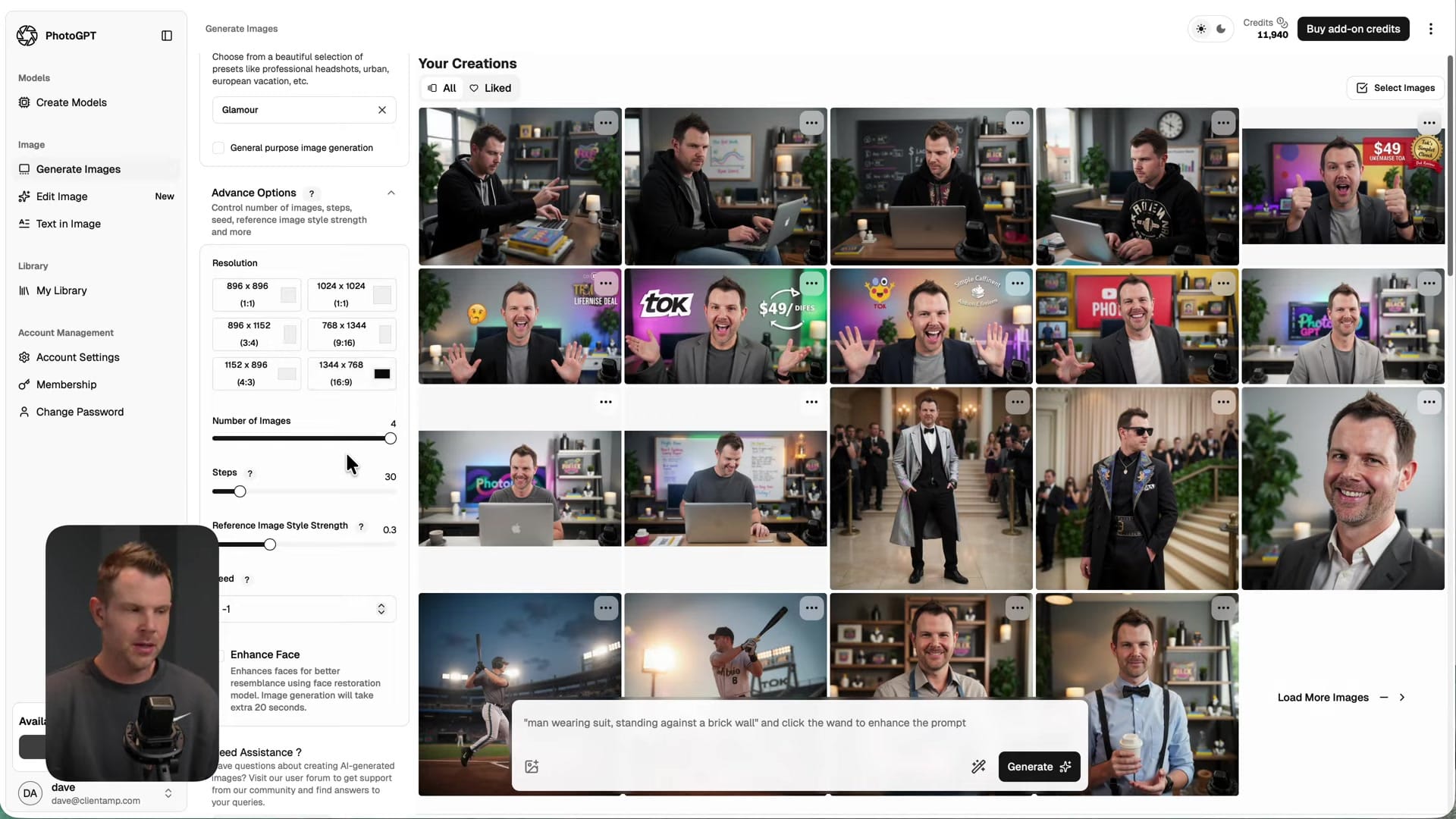Screen dimensions: 1456x819
Task: Open the Steps help icon
Action: (250, 473)
